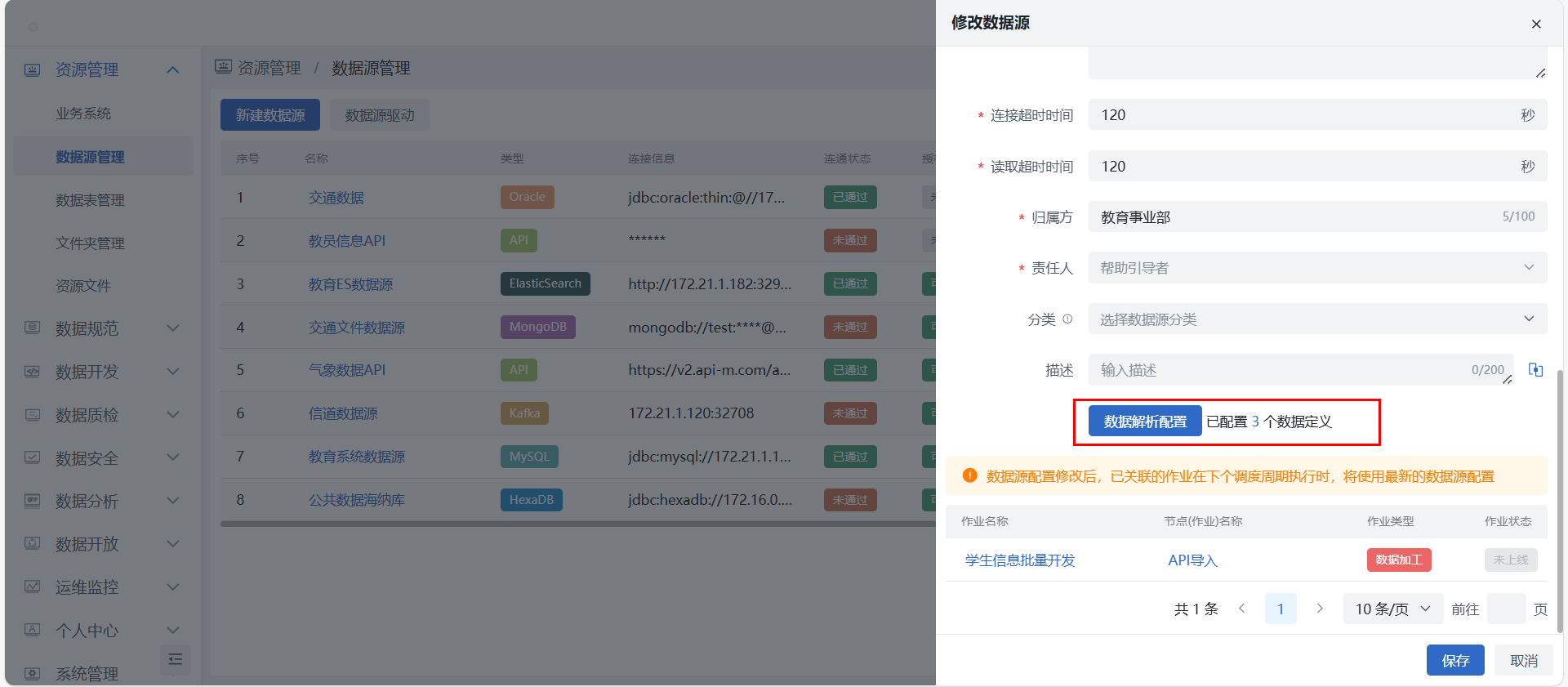
Task: Expand the 数据安全 menu chevron
Action: point(173,457)
